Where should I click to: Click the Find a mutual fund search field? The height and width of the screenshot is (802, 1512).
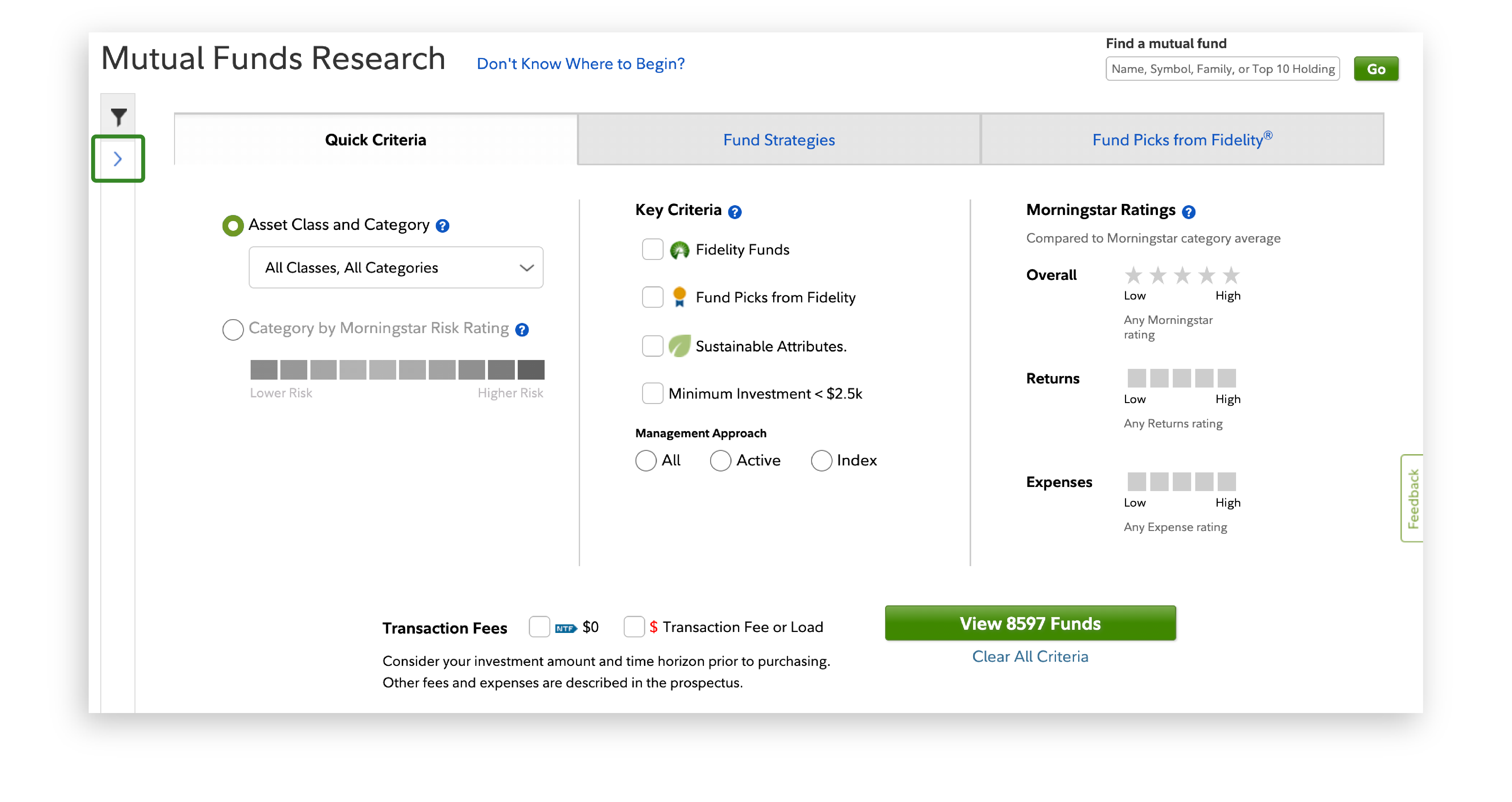[1222, 69]
